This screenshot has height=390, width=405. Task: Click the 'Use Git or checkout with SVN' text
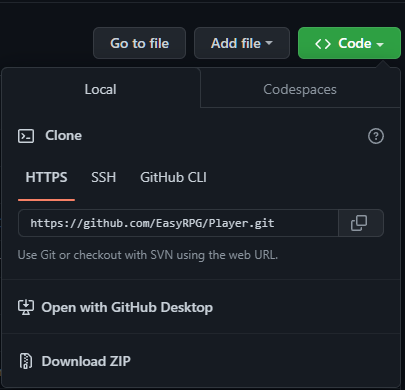coord(148,255)
